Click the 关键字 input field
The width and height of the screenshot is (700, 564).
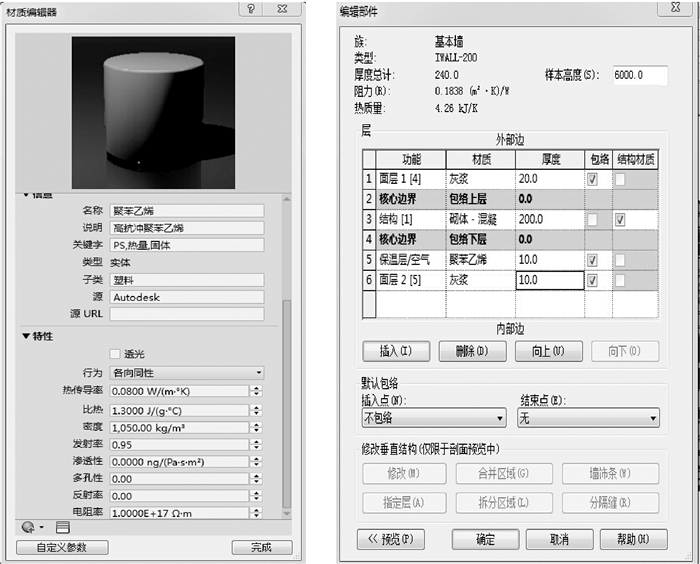187,245
